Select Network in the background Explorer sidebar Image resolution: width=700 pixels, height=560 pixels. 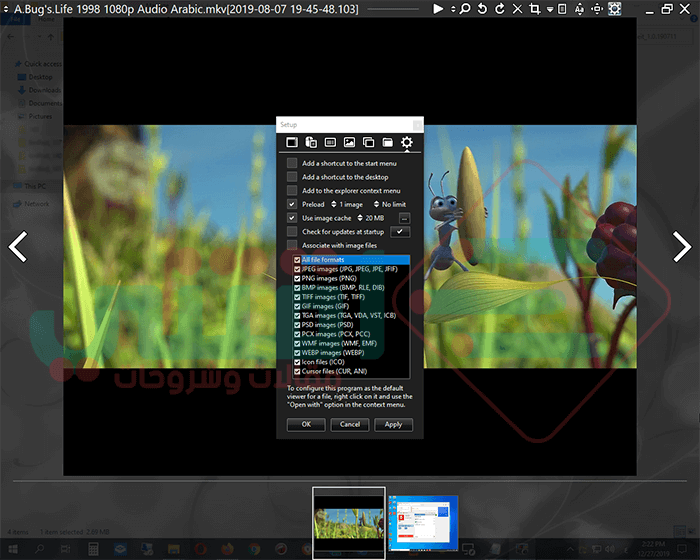(x=31, y=204)
